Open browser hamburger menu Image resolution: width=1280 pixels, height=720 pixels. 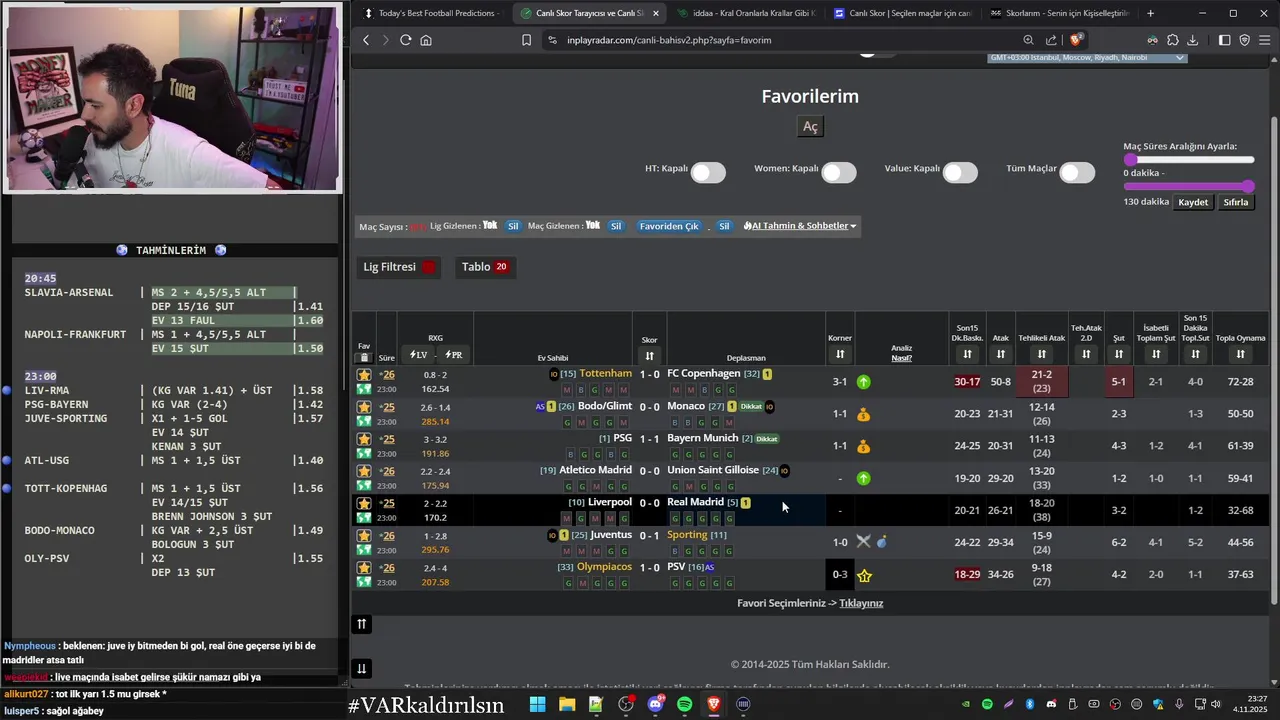(x=1264, y=40)
